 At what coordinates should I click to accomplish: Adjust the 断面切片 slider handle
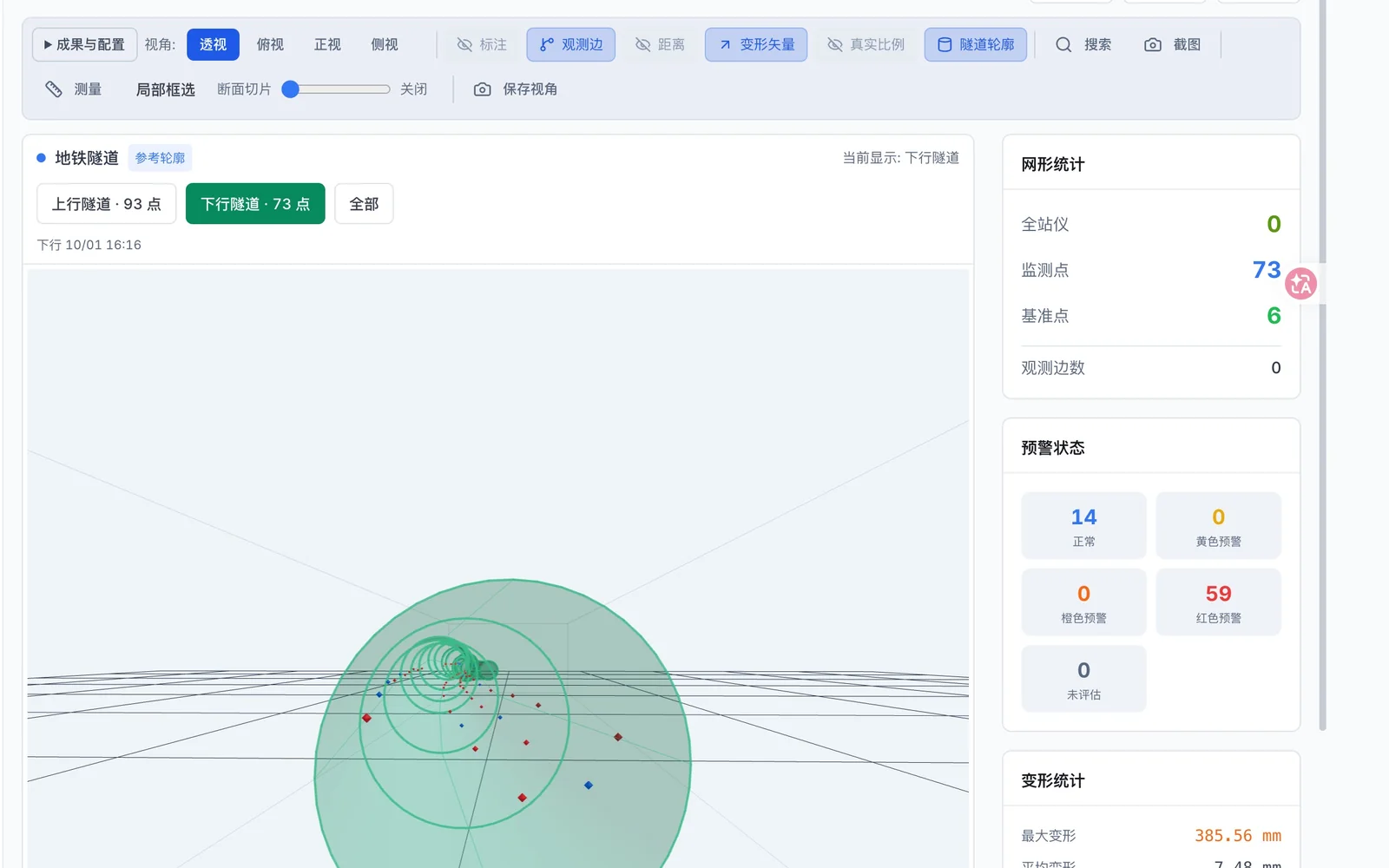291,89
